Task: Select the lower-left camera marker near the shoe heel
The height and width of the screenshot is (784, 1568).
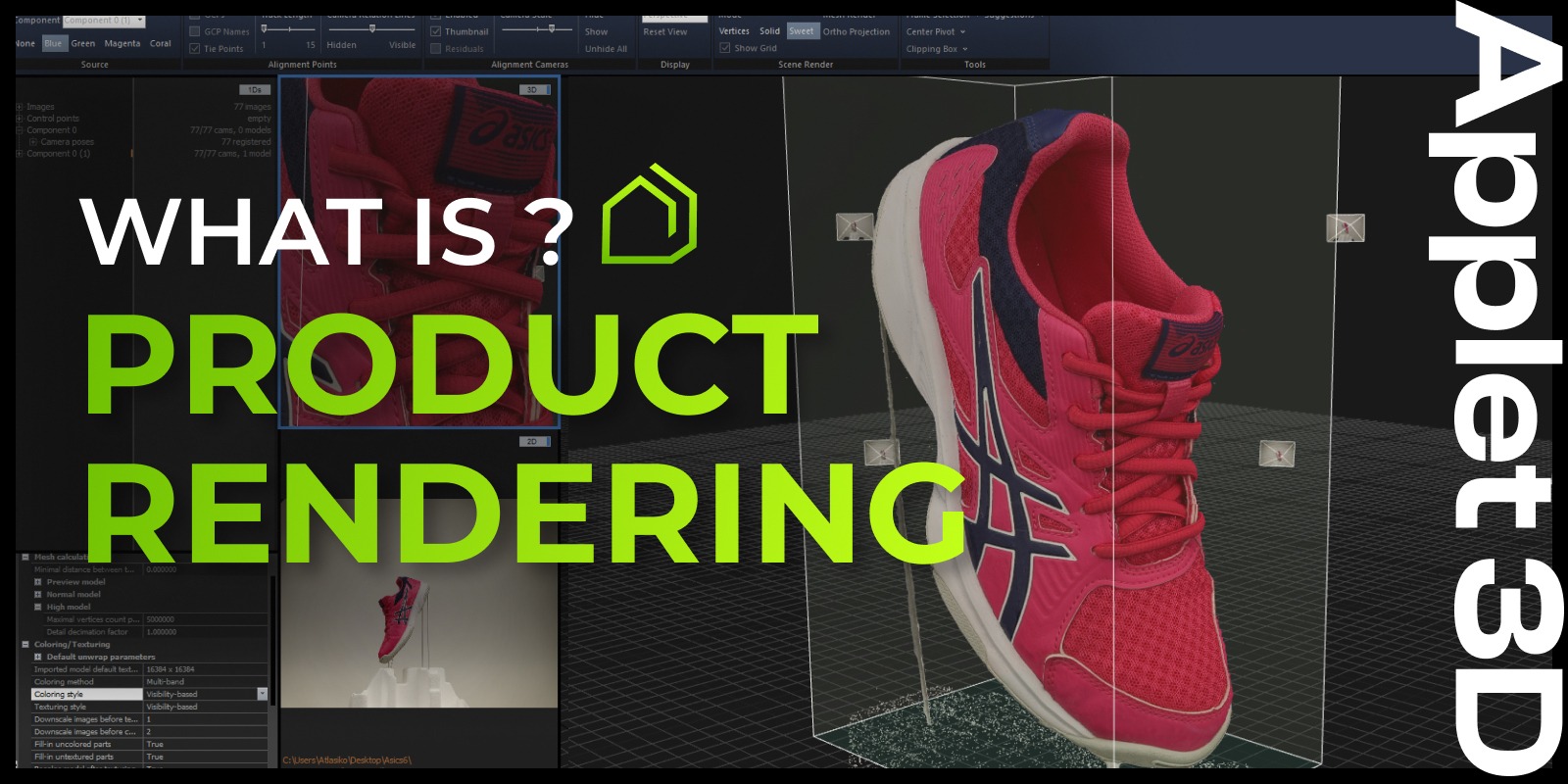Action: pyautogui.click(x=881, y=453)
